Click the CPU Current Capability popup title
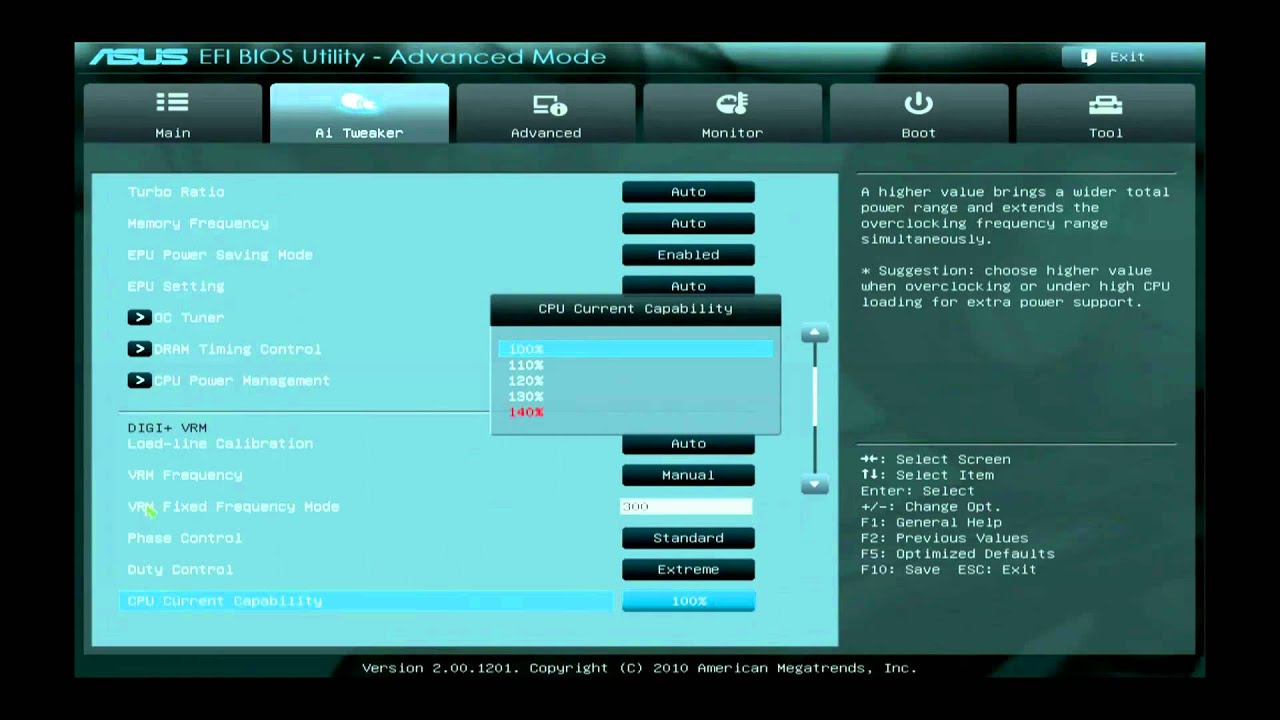This screenshot has width=1280, height=720. point(636,309)
